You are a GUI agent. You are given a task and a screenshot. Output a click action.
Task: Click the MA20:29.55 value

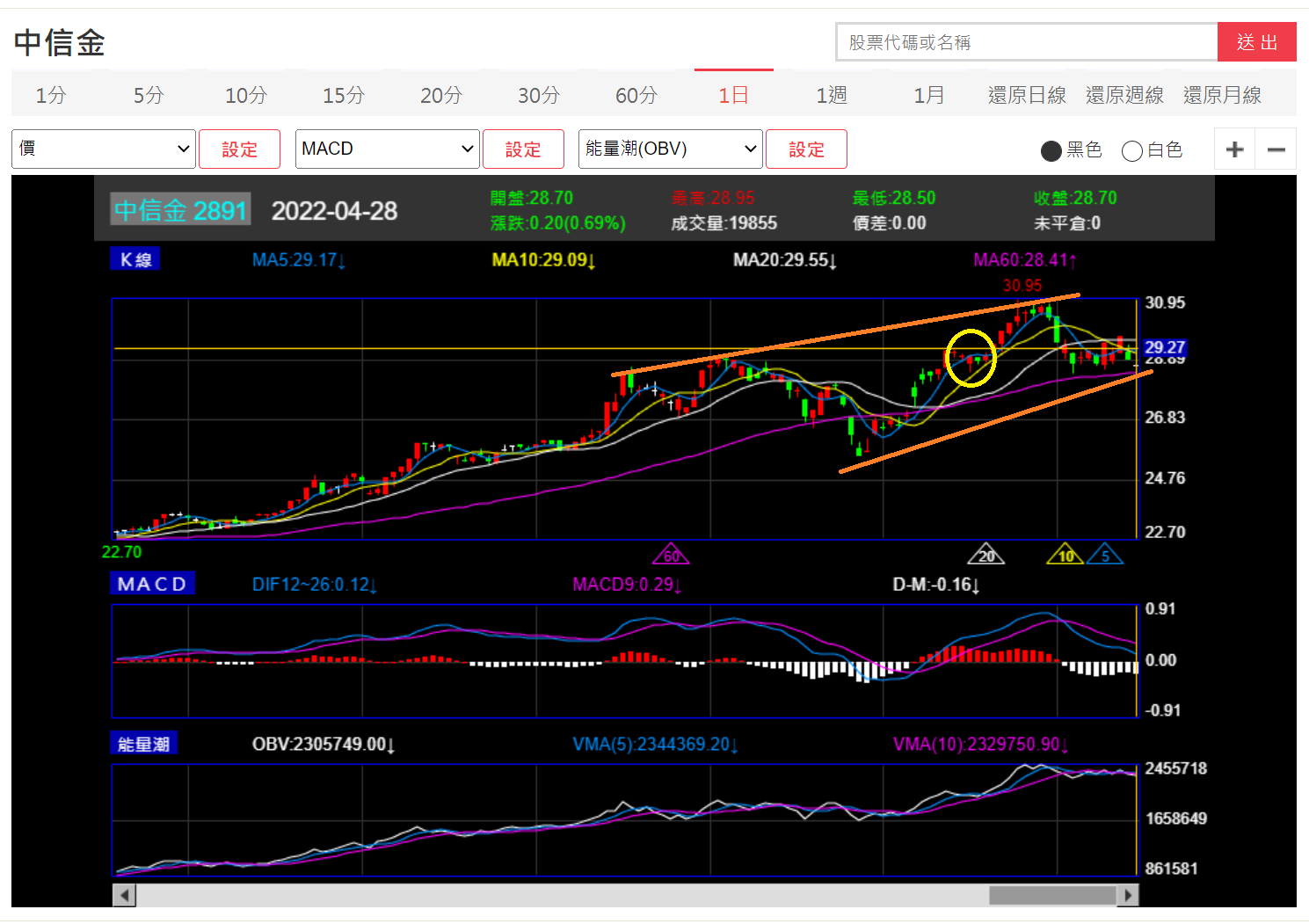tap(785, 260)
